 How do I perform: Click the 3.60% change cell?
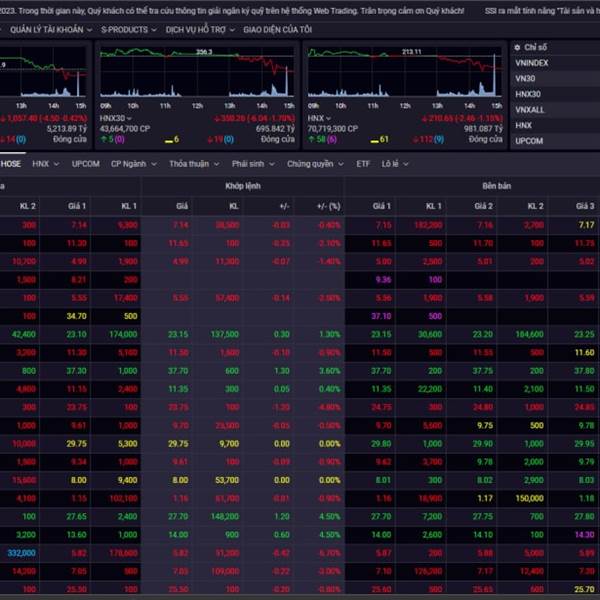(x=330, y=371)
